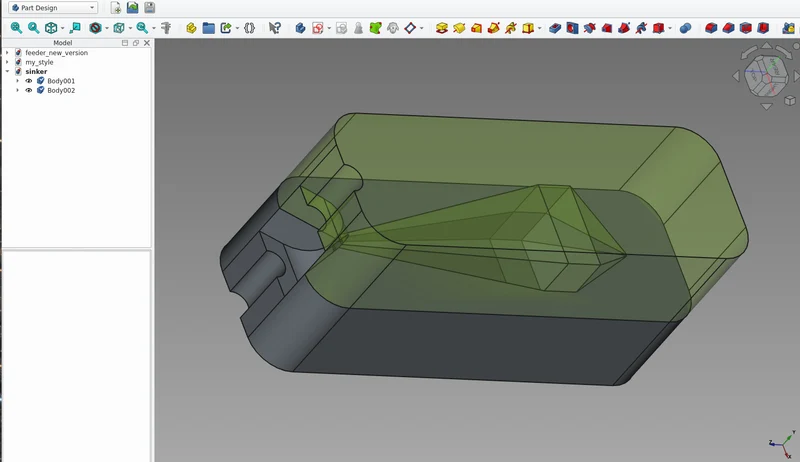
Task: Click the Create body icon
Action: [301, 28]
